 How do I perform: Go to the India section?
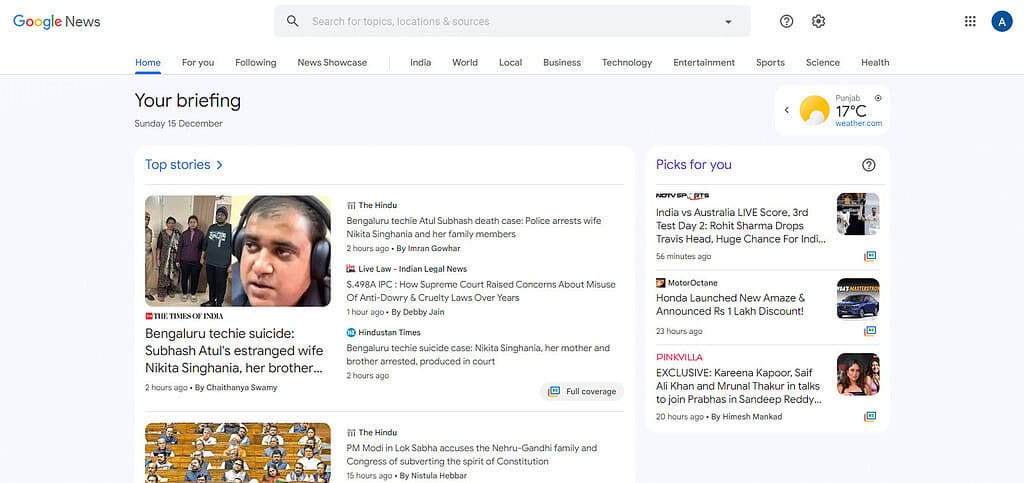pos(421,63)
